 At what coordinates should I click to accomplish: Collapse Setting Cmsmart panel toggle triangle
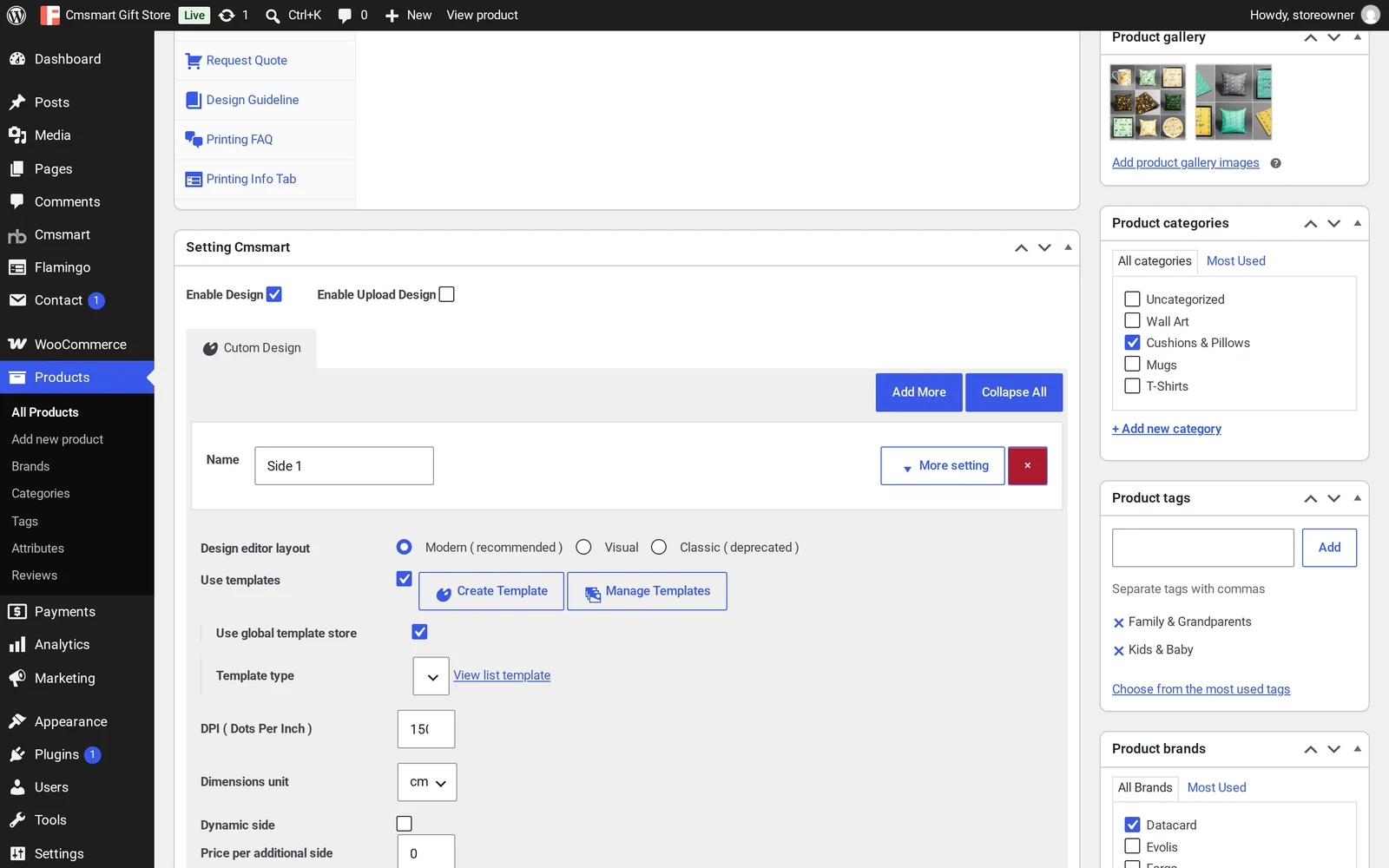[x=1068, y=247]
